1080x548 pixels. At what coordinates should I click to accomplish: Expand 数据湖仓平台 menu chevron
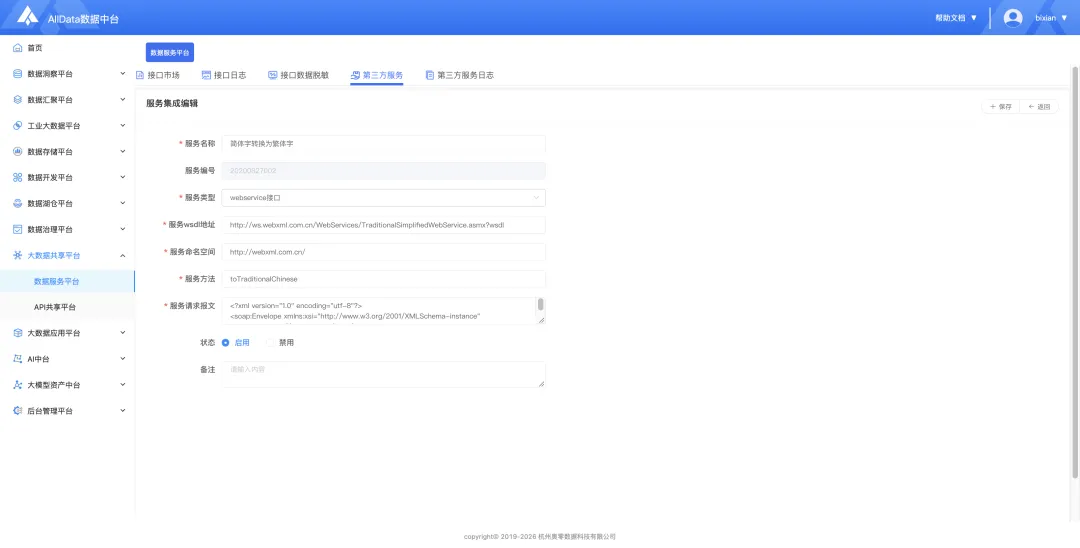point(123,204)
